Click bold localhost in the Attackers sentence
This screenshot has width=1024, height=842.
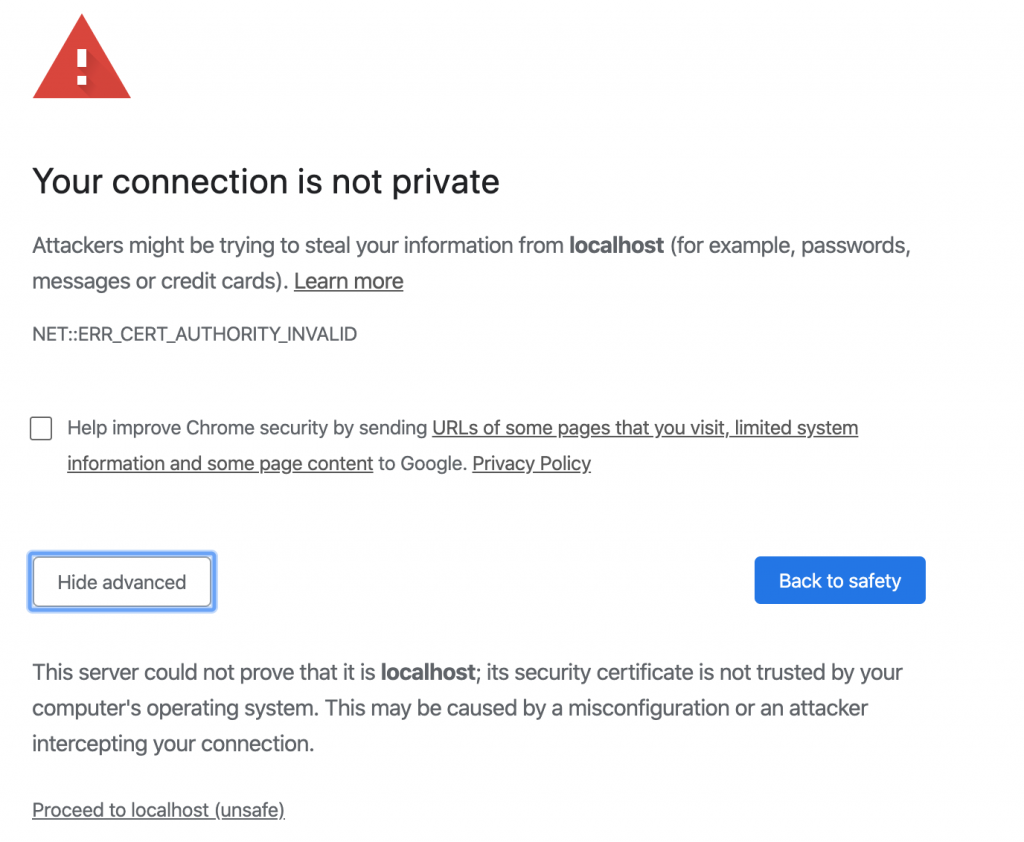coord(616,245)
